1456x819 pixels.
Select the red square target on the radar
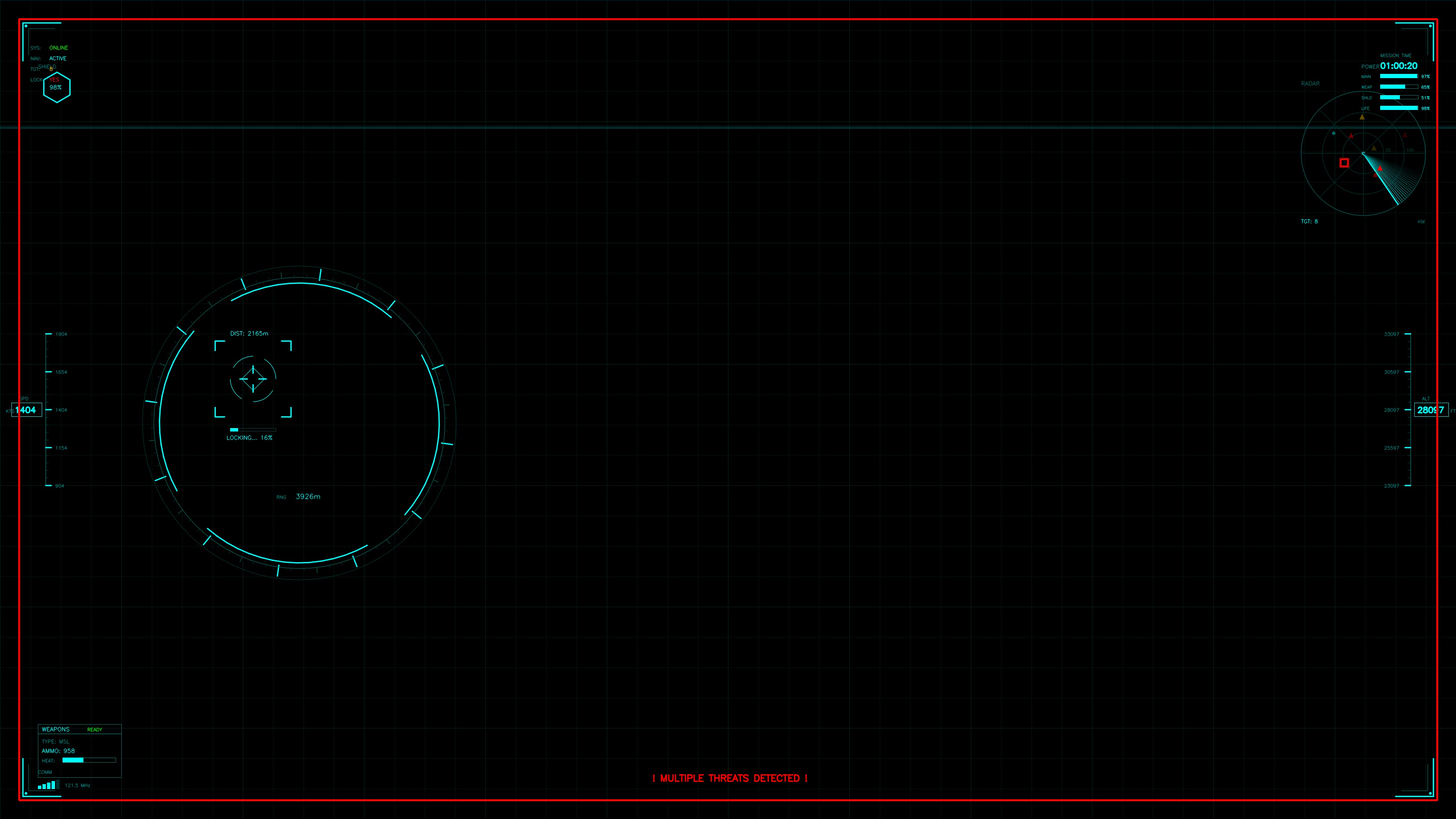pyautogui.click(x=1344, y=163)
